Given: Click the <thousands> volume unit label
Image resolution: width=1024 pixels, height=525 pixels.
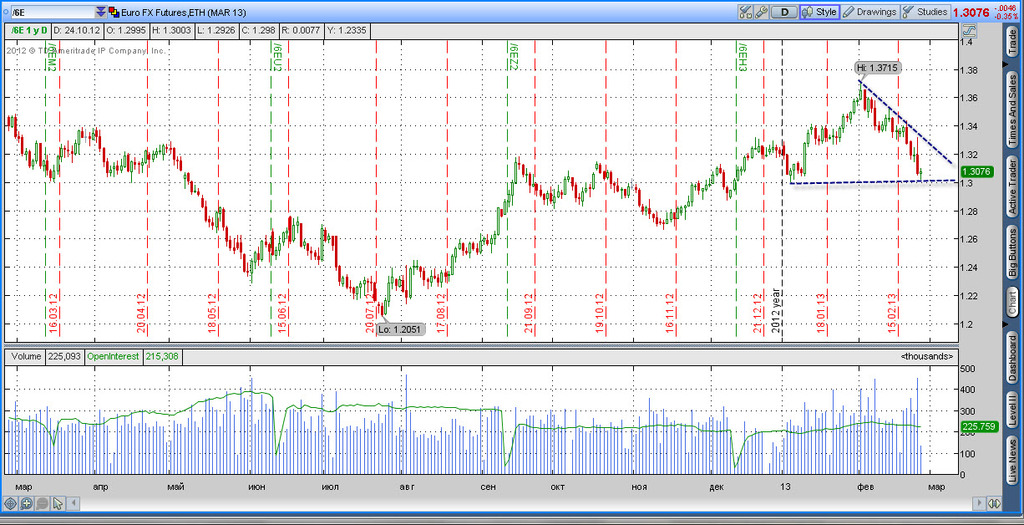Looking at the screenshot, I should 927,357.
